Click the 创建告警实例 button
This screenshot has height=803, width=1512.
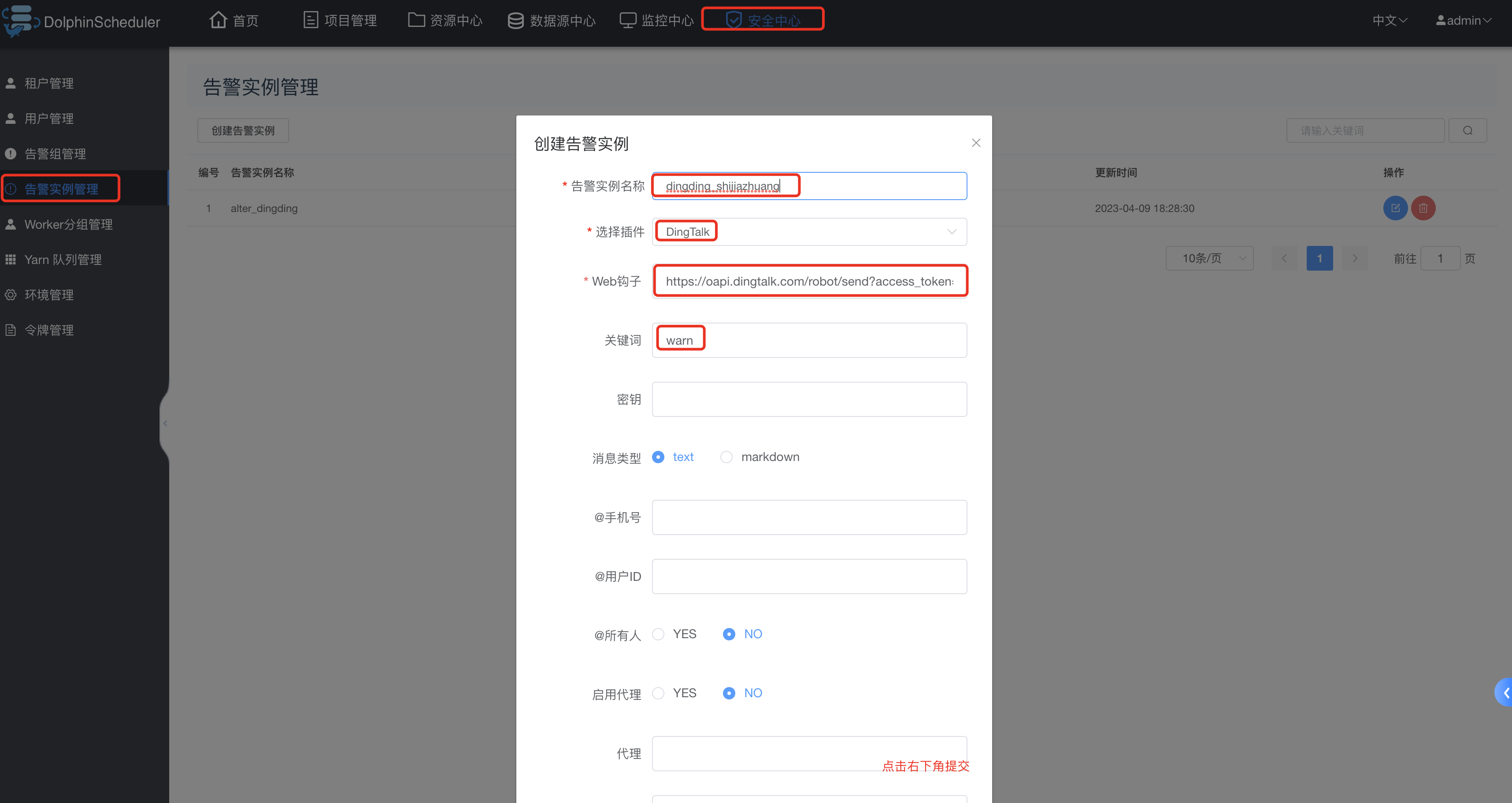point(243,130)
